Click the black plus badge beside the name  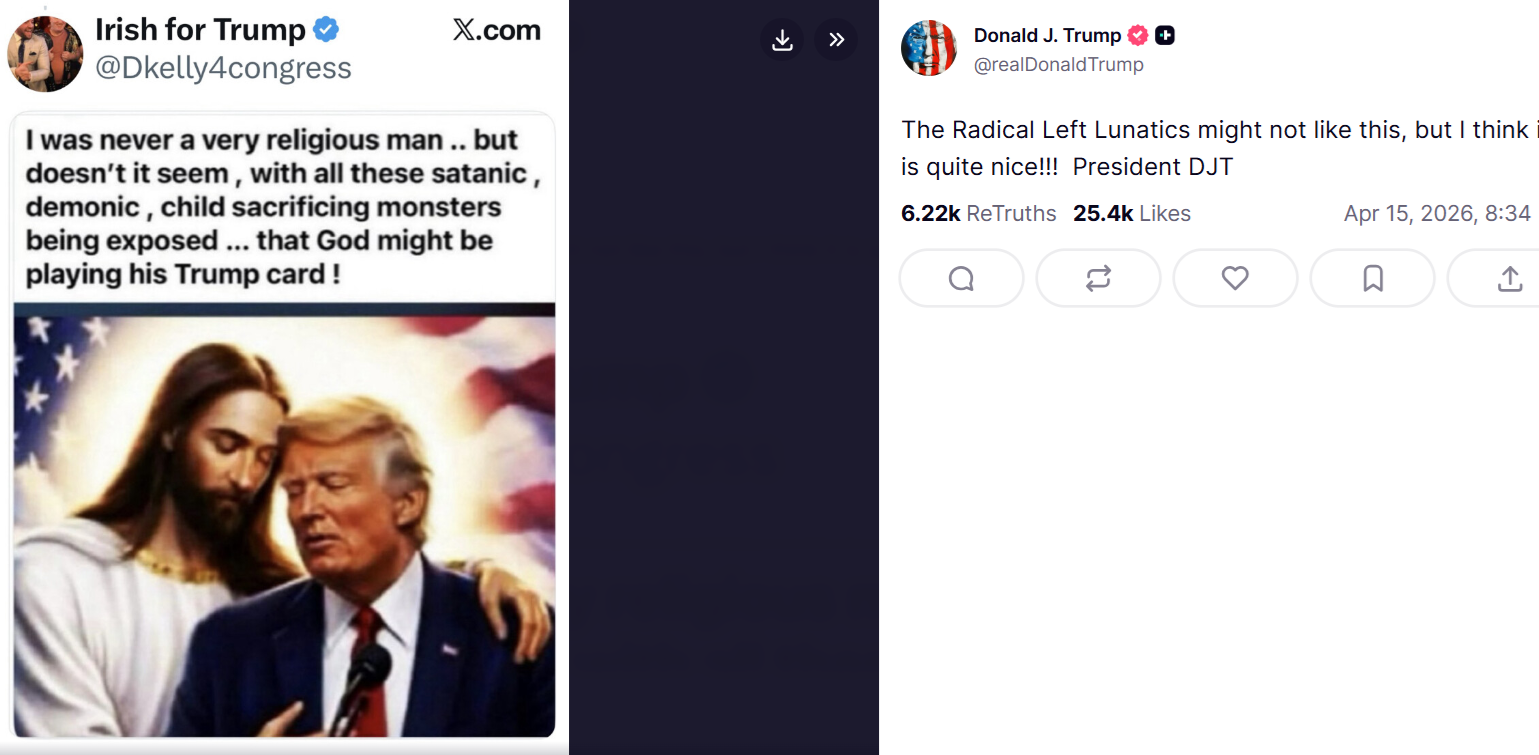[1164, 36]
